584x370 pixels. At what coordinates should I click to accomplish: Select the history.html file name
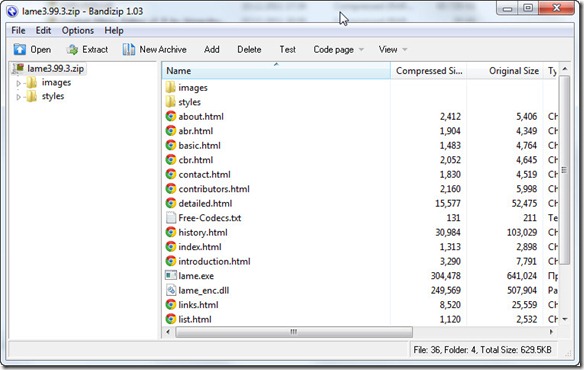[203, 233]
